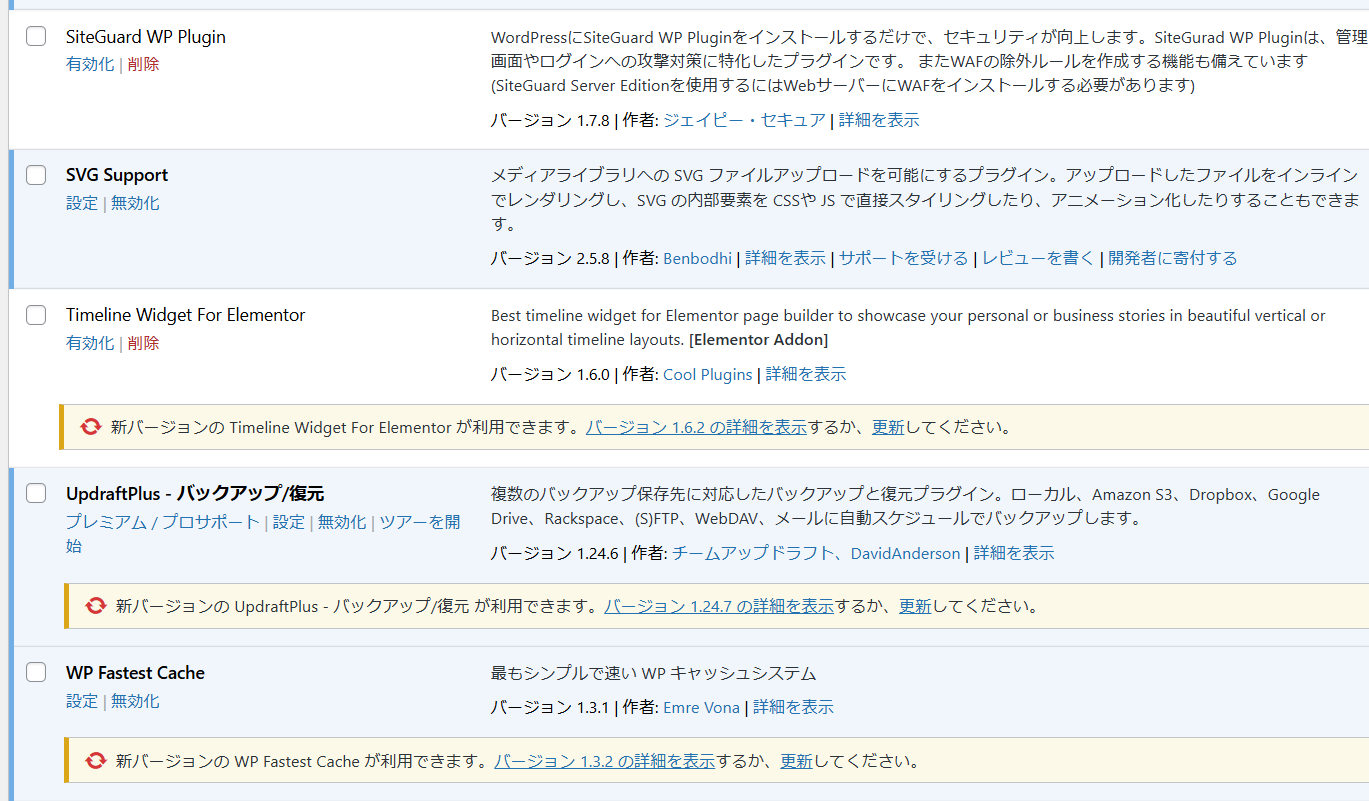Click the バージョン 2.5.8 text
Image resolution: width=1369 pixels, height=801 pixels.
(x=550, y=258)
